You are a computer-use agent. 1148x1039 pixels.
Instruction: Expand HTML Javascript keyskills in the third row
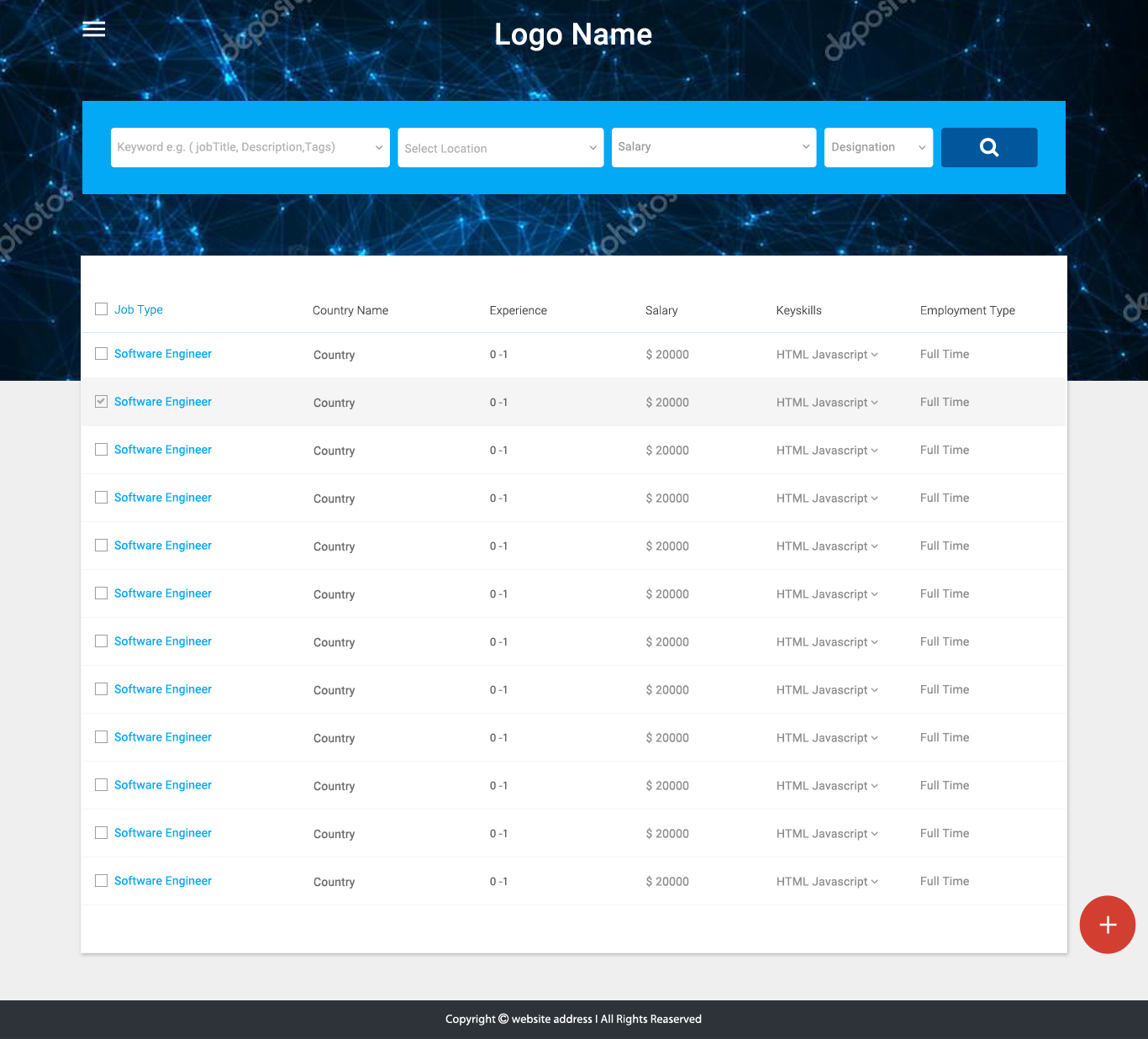coord(828,451)
